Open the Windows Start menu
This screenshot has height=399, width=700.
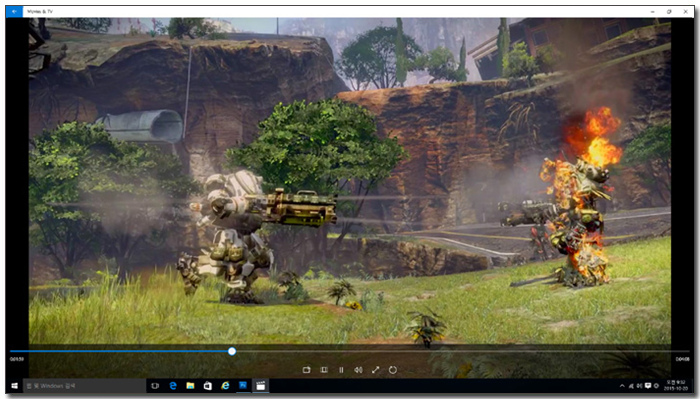[x=14, y=386]
